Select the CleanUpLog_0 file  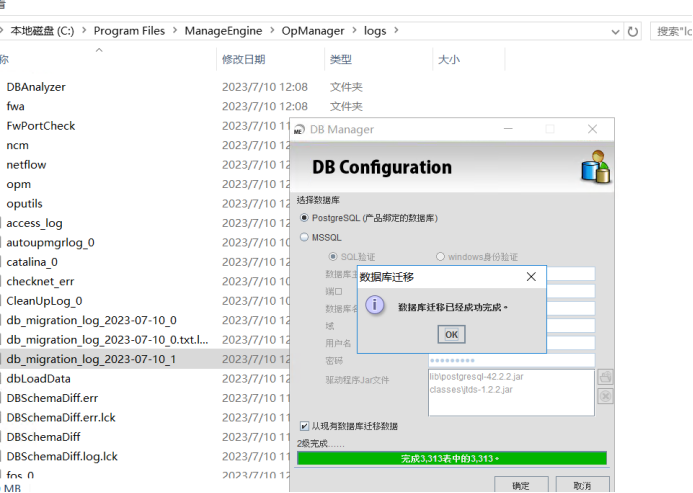click(44, 301)
